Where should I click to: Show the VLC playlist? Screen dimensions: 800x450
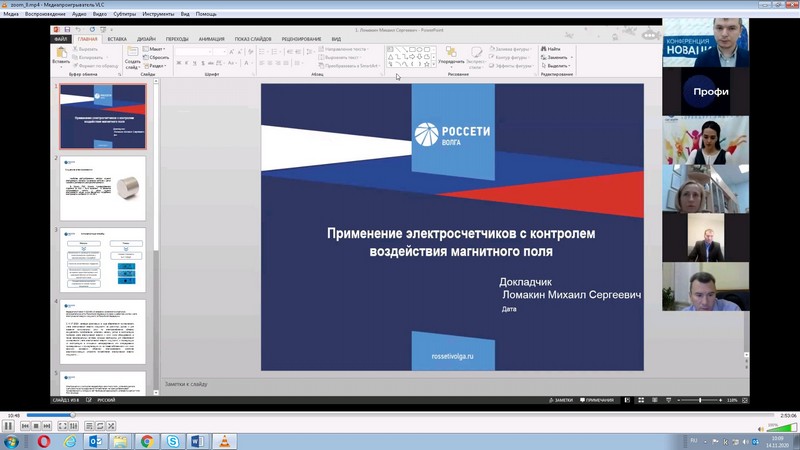pos(89,426)
